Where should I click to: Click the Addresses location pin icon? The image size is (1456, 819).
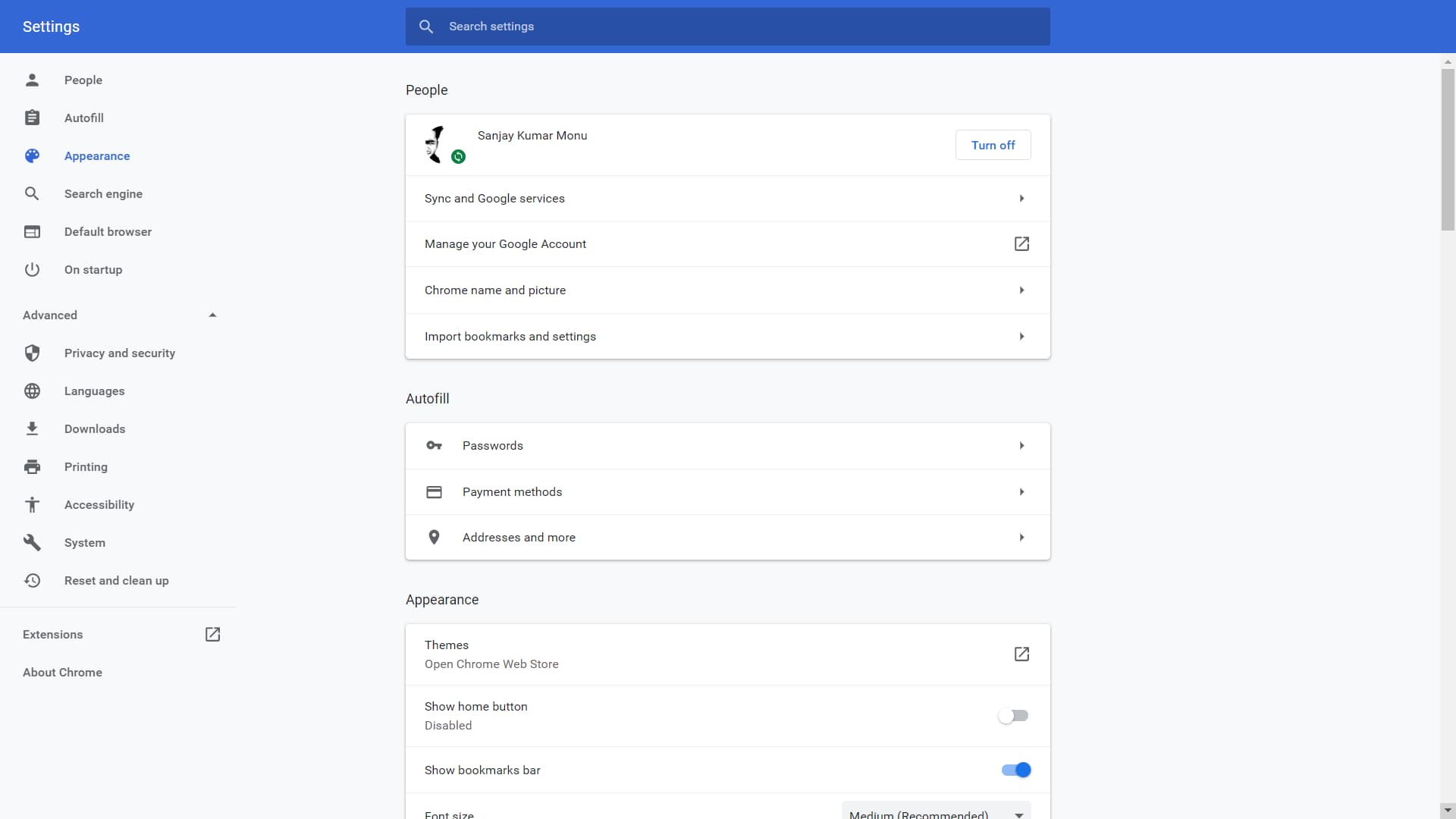pos(434,537)
